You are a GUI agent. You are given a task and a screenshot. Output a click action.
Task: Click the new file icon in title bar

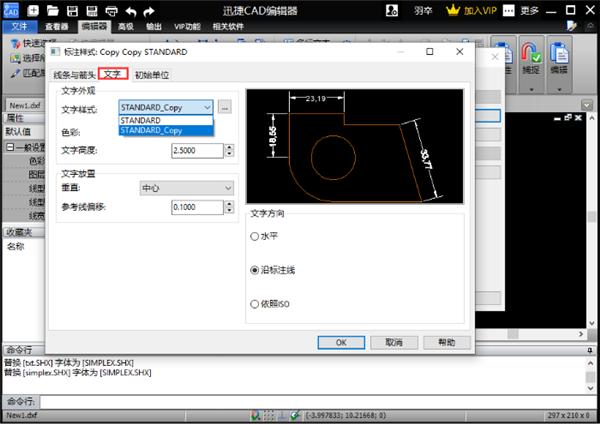[x=34, y=11]
